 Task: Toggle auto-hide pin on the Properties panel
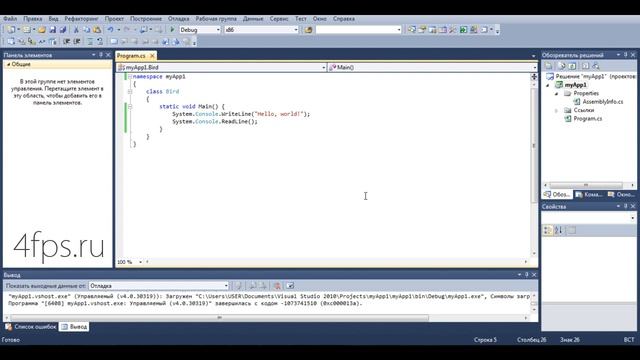click(x=625, y=207)
